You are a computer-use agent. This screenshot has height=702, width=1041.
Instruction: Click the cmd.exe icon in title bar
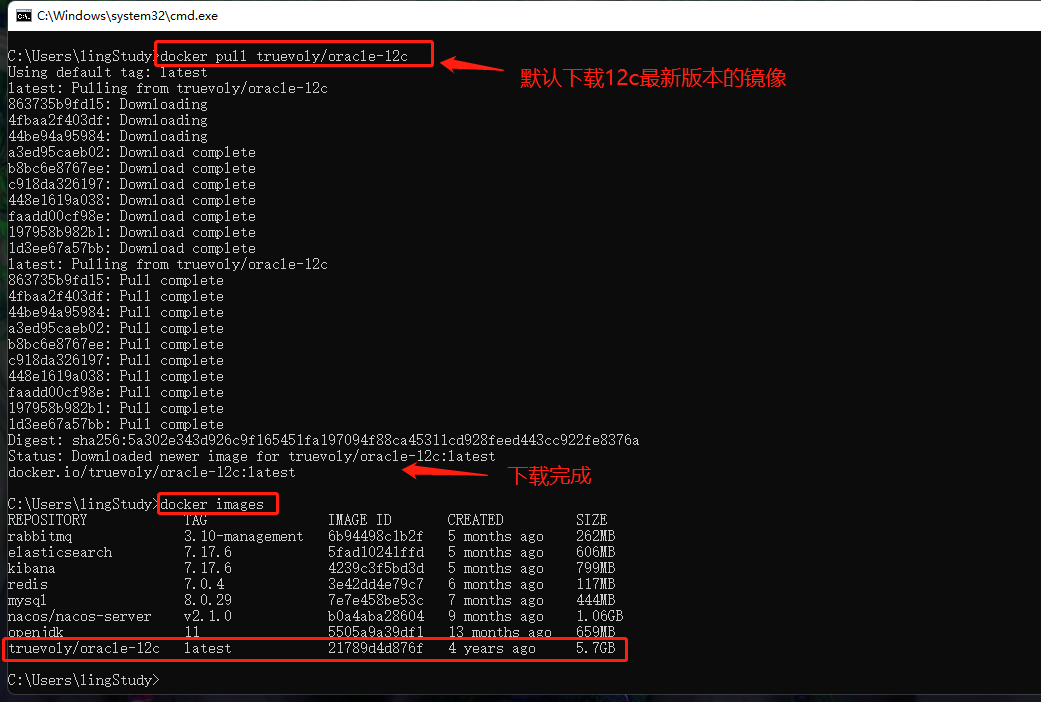coord(23,15)
